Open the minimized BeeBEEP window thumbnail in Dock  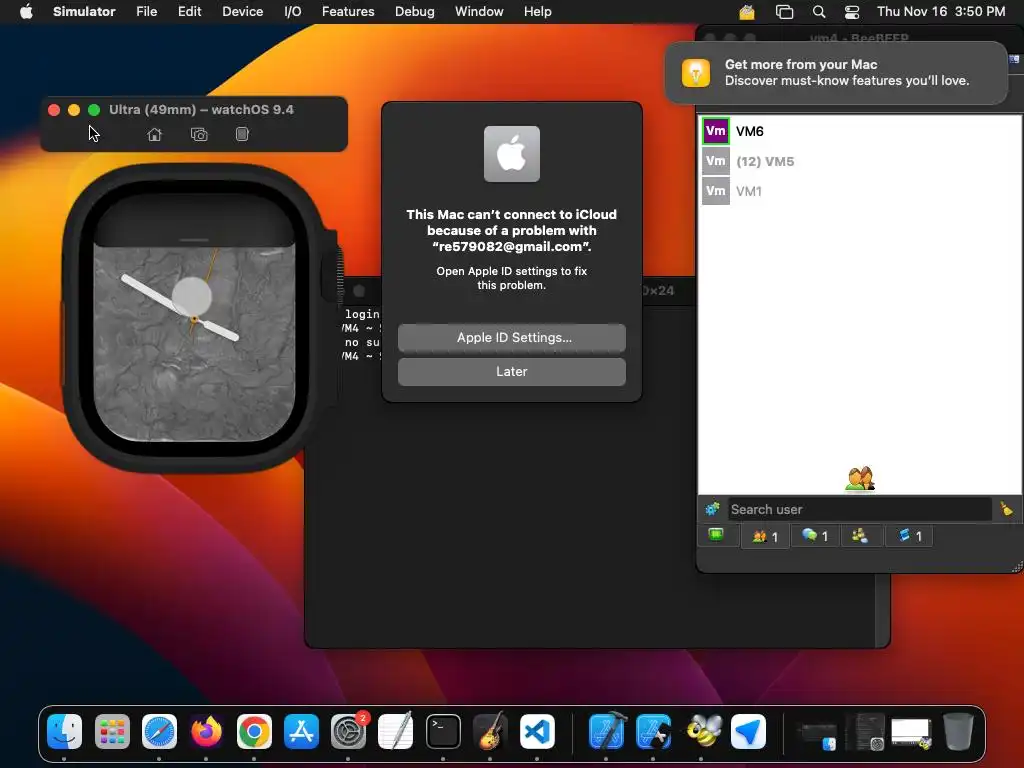click(911, 733)
